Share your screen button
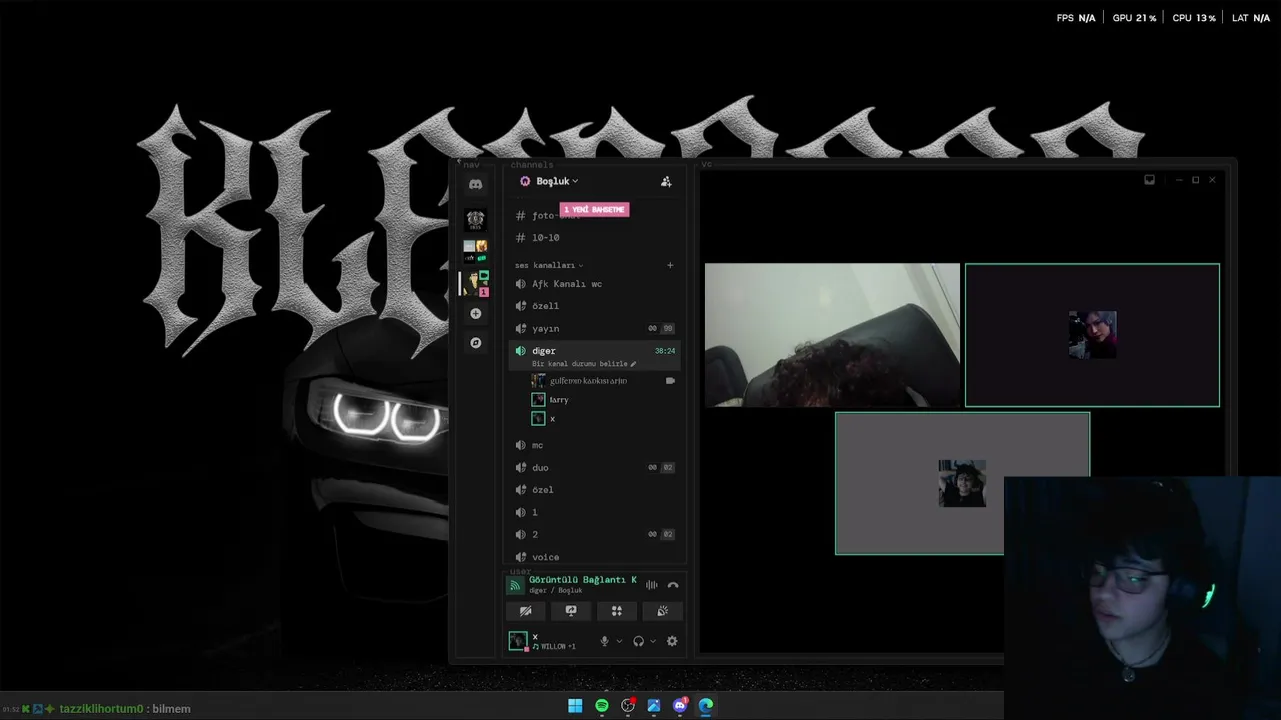This screenshot has height=720, width=1281. (571, 611)
